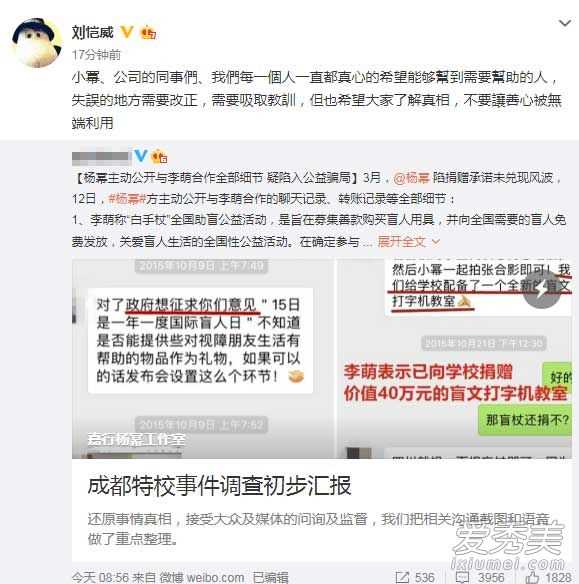Open the right chat screenshot image

point(454,359)
